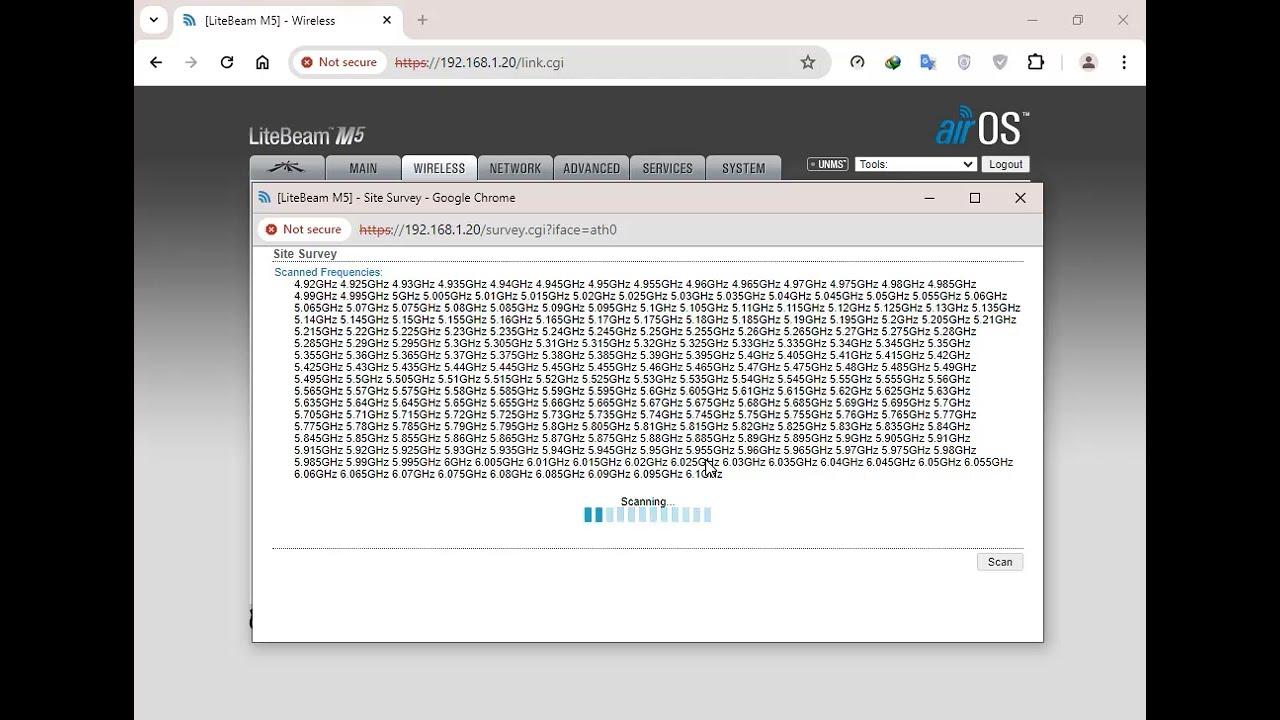Open the Chrome profile avatar

1088,62
